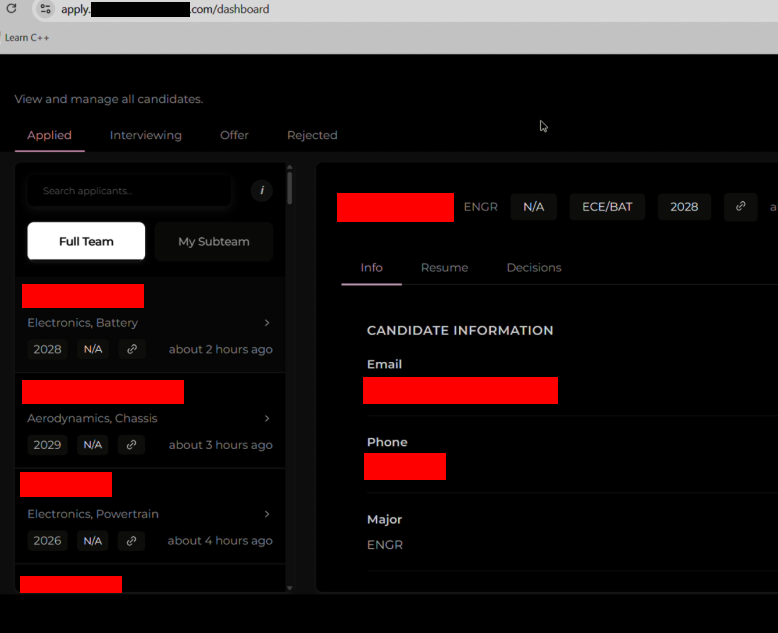
Task: Switch to My Subteam filter
Action: [x=214, y=242]
